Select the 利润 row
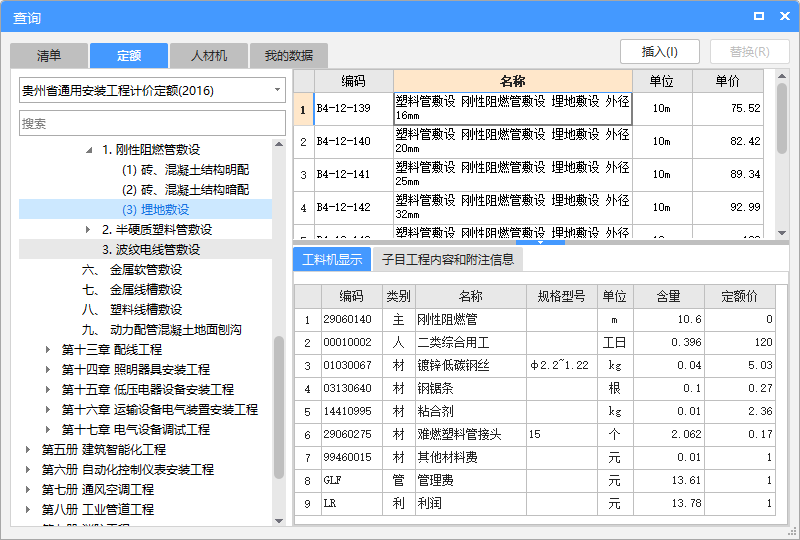Screen dimensions: 800x540 point(535,504)
